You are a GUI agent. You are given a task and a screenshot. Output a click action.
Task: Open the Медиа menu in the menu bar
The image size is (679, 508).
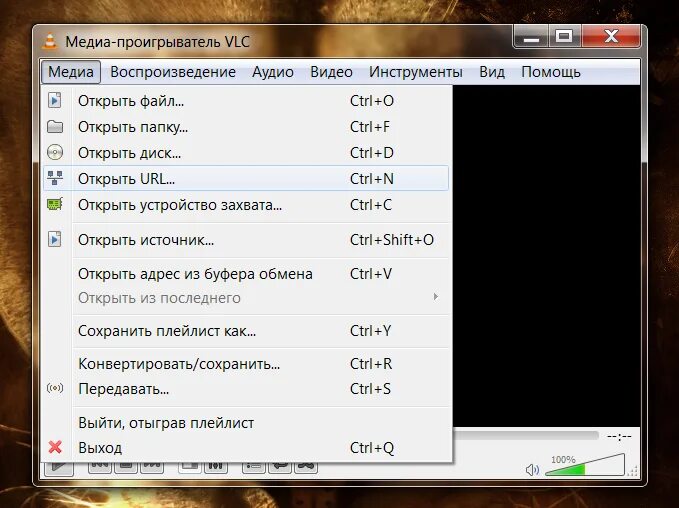click(x=71, y=72)
